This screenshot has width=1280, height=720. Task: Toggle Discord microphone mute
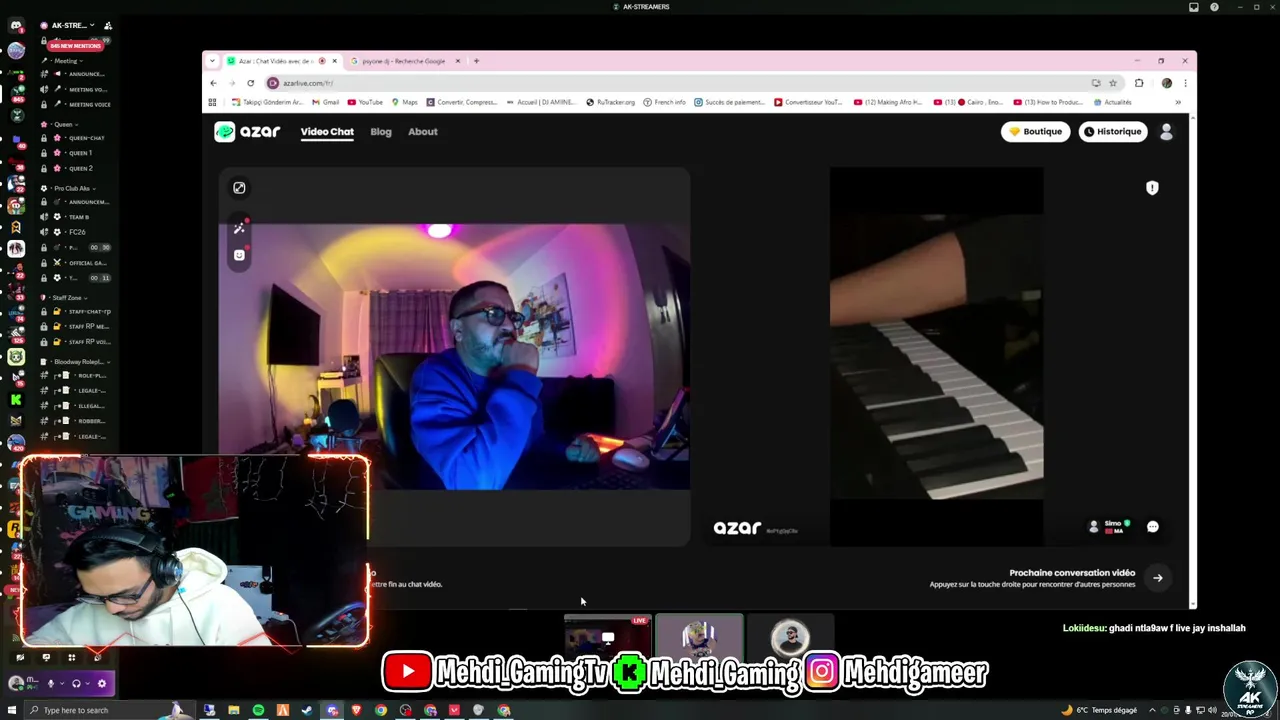pos(51,684)
